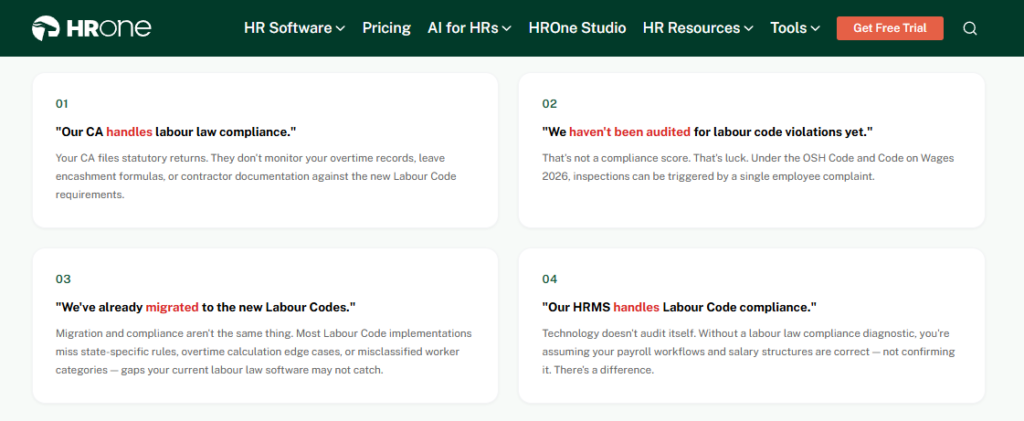Open the Pricing page
Image resolution: width=1024 pixels, height=421 pixels.
click(x=387, y=28)
